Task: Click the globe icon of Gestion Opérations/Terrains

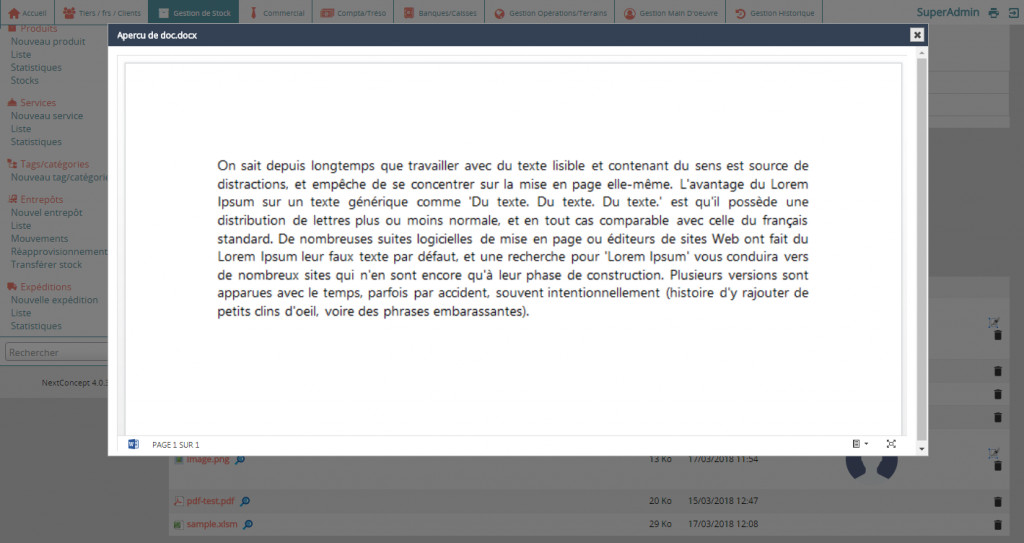Action: click(x=500, y=13)
